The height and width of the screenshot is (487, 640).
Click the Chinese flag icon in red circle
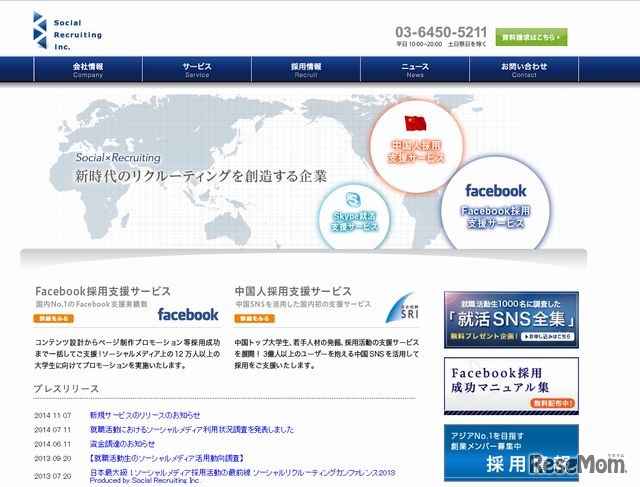(x=415, y=123)
